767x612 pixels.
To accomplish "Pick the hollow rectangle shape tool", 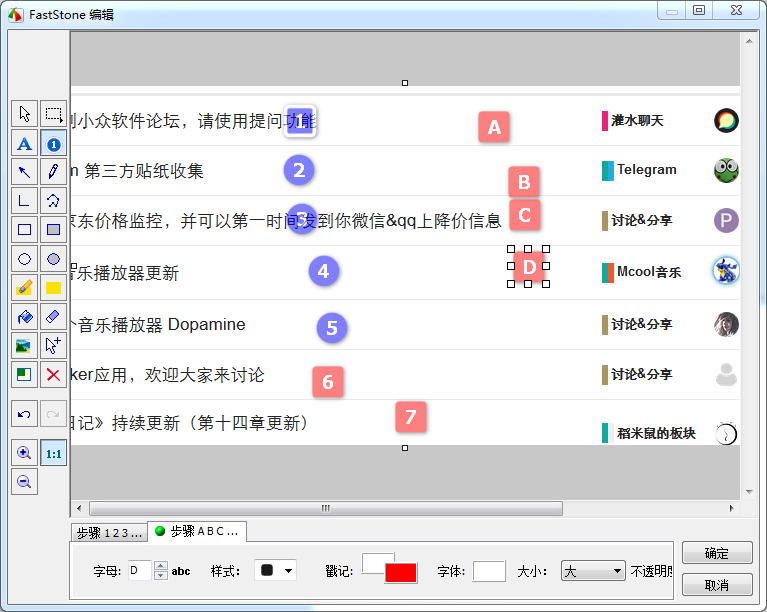I will tap(25, 230).
